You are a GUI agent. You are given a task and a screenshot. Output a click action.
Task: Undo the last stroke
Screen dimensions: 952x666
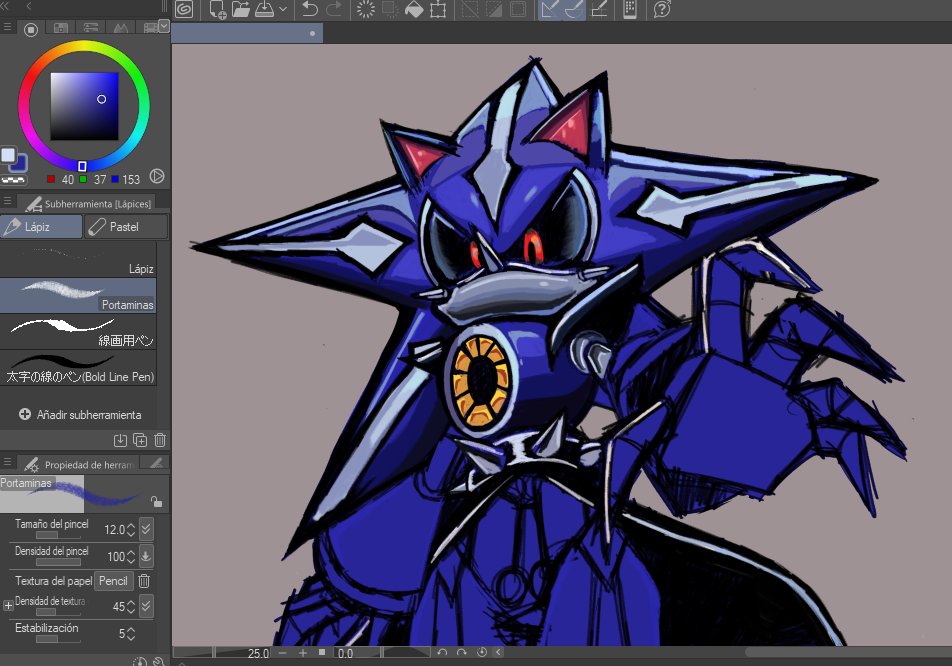coord(310,9)
